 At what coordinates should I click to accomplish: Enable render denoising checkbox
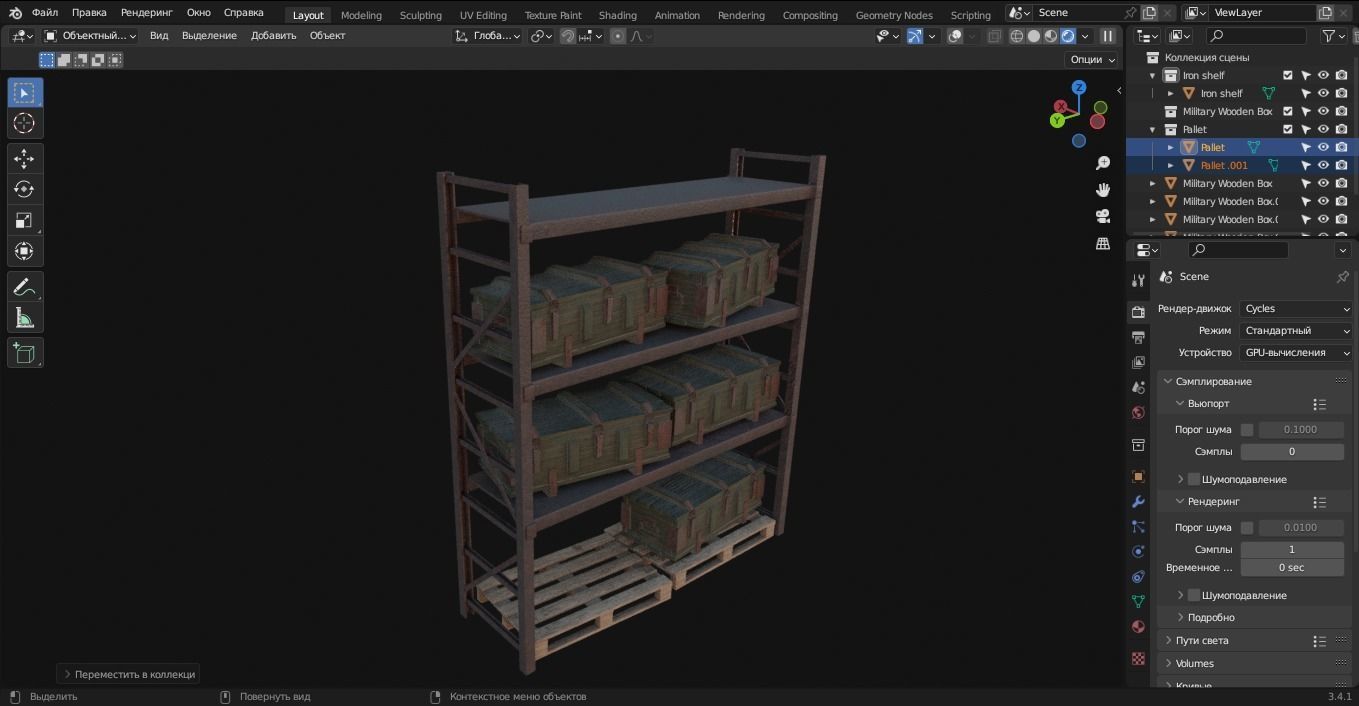pyautogui.click(x=1194, y=595)
